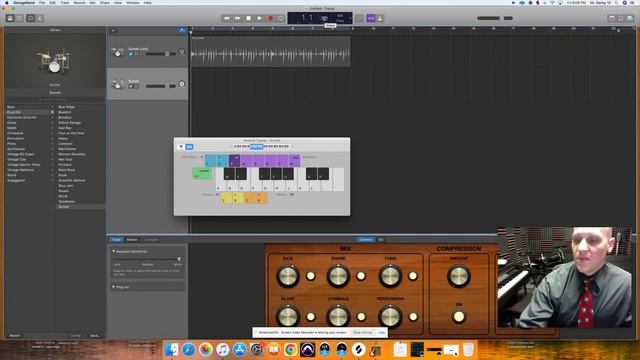Expand the Bass category in Library
640x360 pixels.
[52, 107]
